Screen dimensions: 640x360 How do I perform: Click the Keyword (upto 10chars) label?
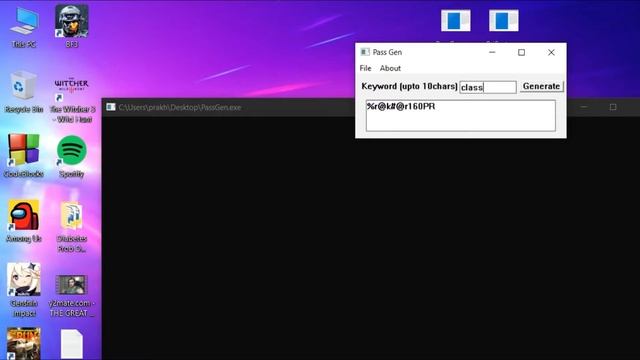click(x=409, y=86)
